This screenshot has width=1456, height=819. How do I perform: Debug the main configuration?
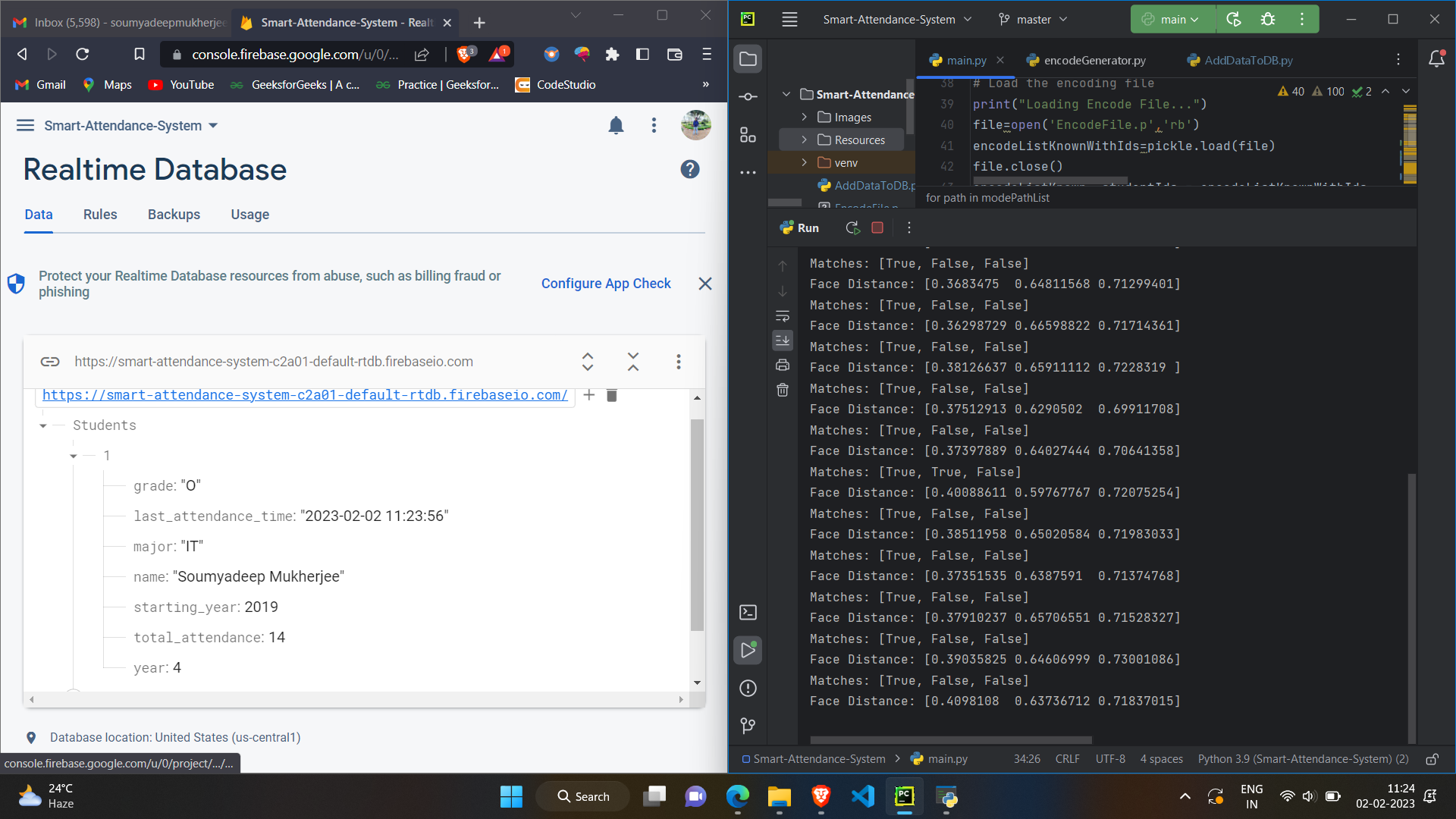[1268, 20]
